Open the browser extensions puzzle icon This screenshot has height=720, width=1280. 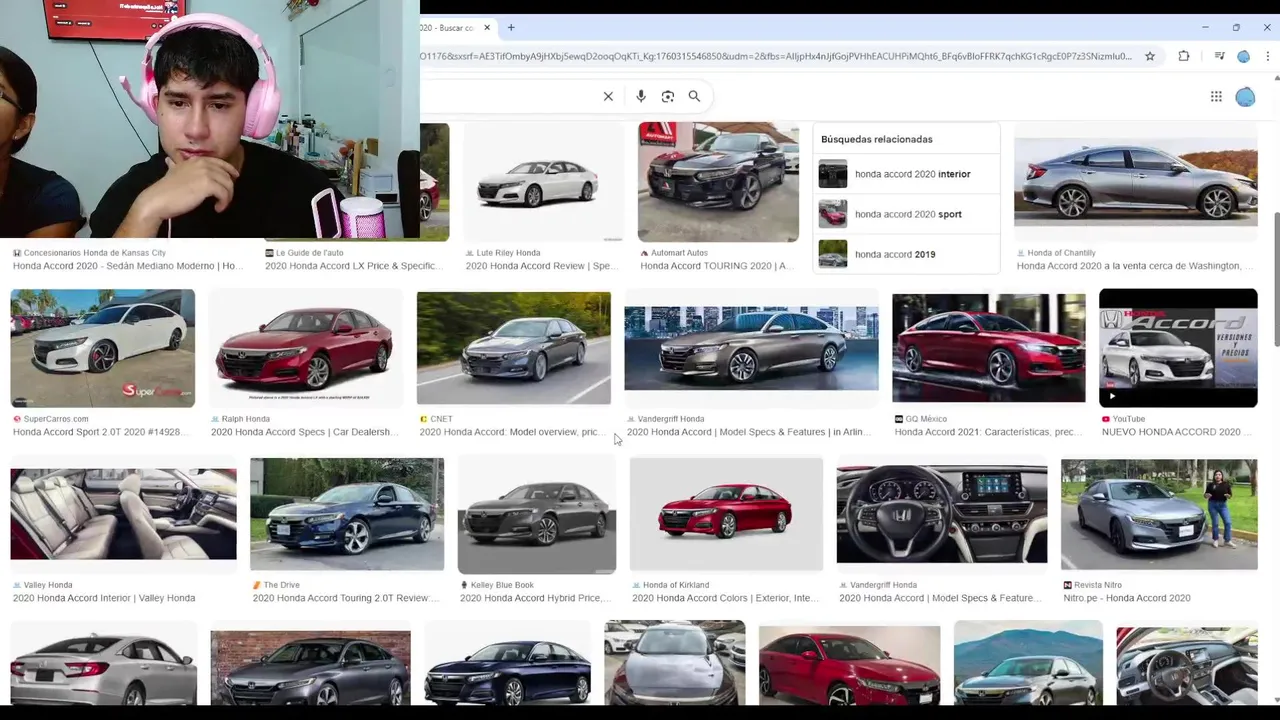pos(1184,56)
